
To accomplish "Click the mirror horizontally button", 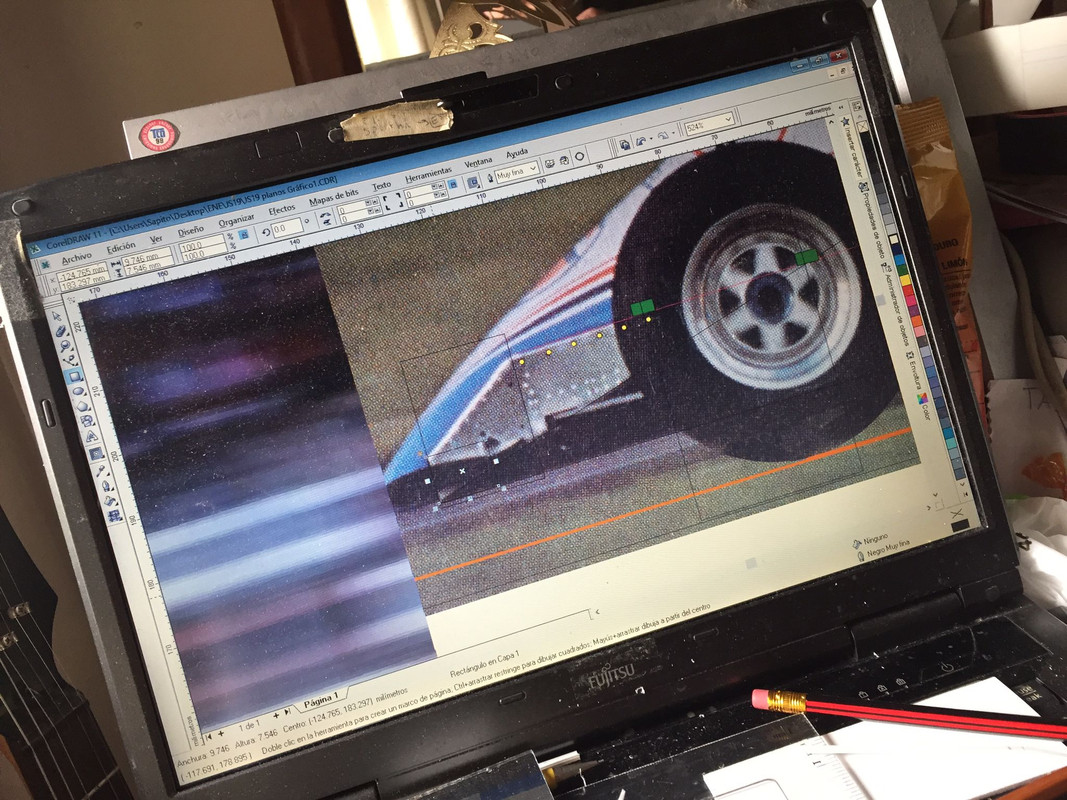I will [x=325, y=214].
